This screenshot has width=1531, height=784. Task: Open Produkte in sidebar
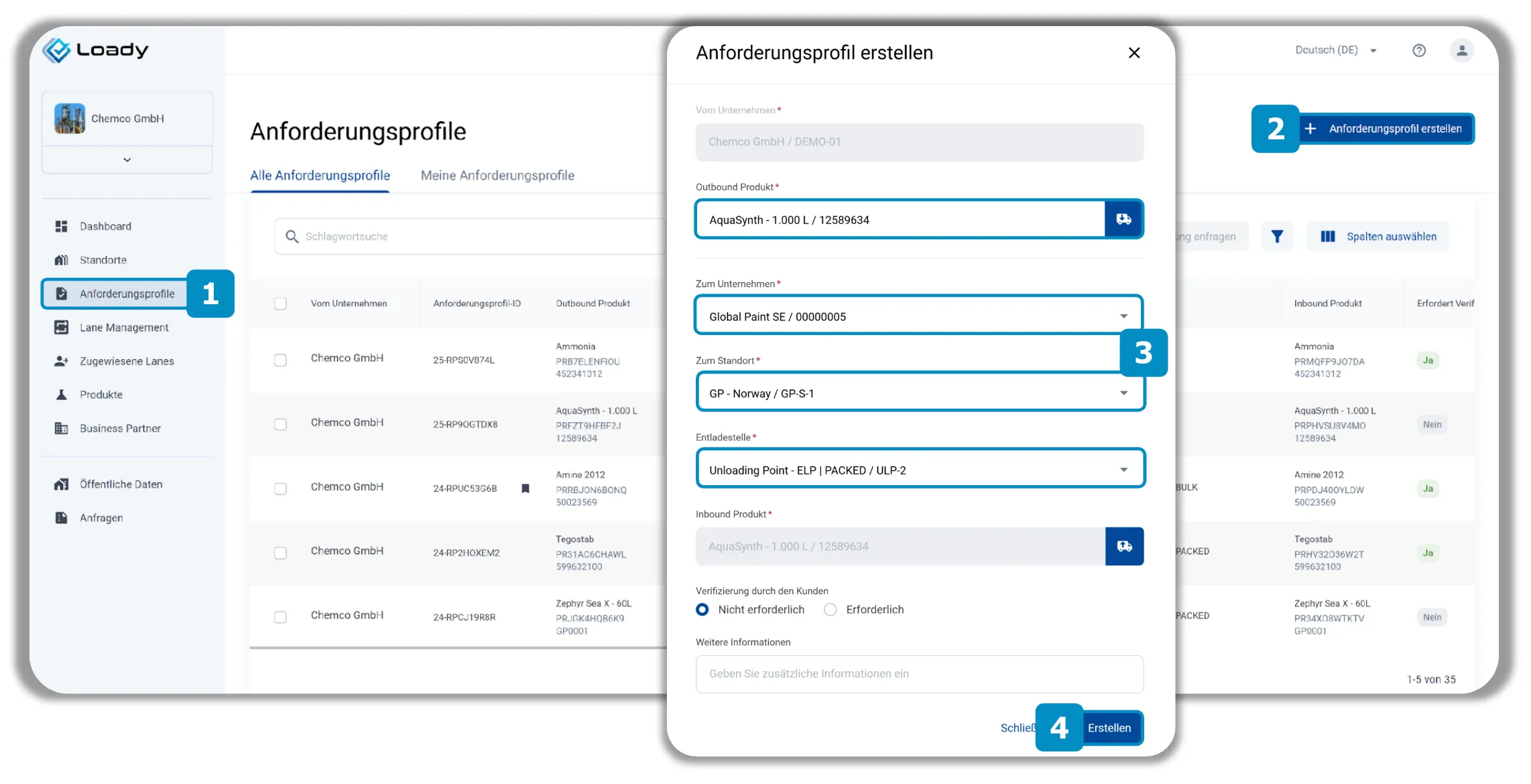click(x=101, y=395)
